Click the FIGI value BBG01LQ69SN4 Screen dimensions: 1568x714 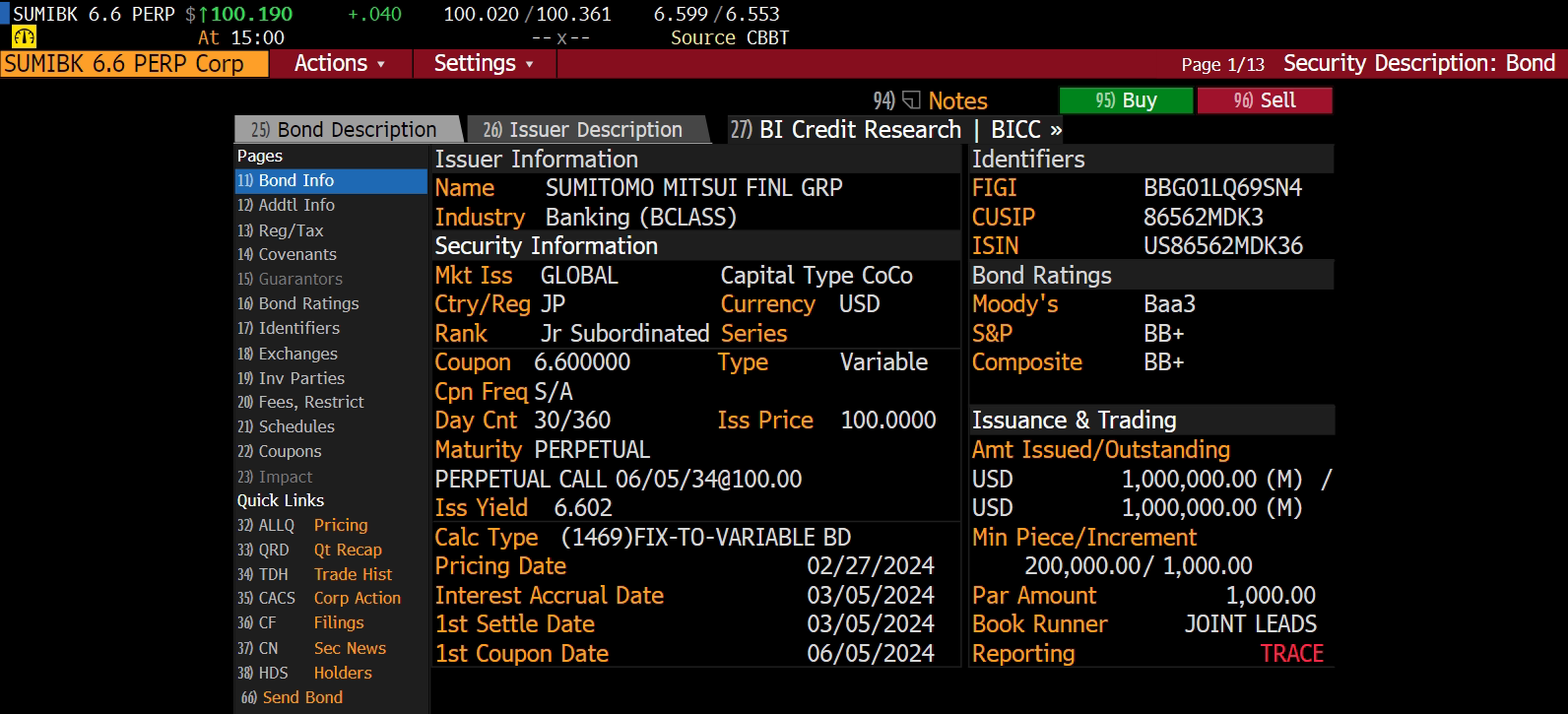point(1222,188)
